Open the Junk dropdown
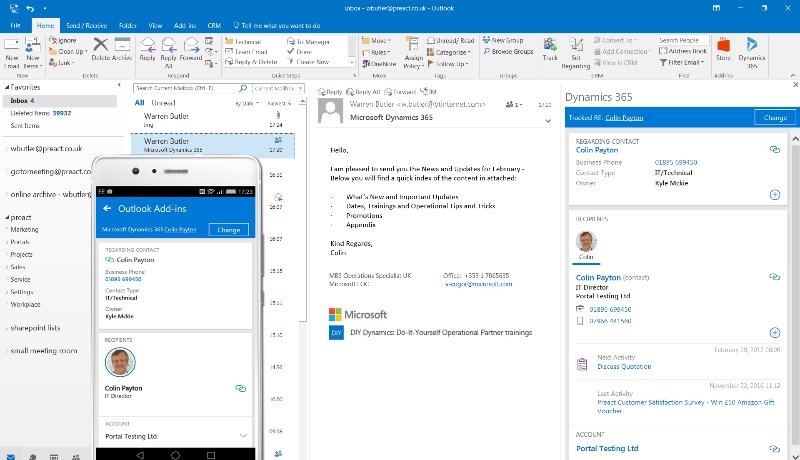This screenshot has height=460, width=800. tap(61, 63)
